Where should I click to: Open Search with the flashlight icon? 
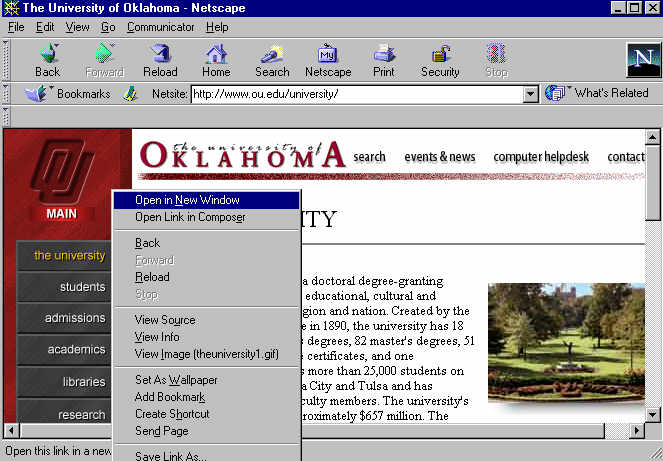(x=272, y=54)
